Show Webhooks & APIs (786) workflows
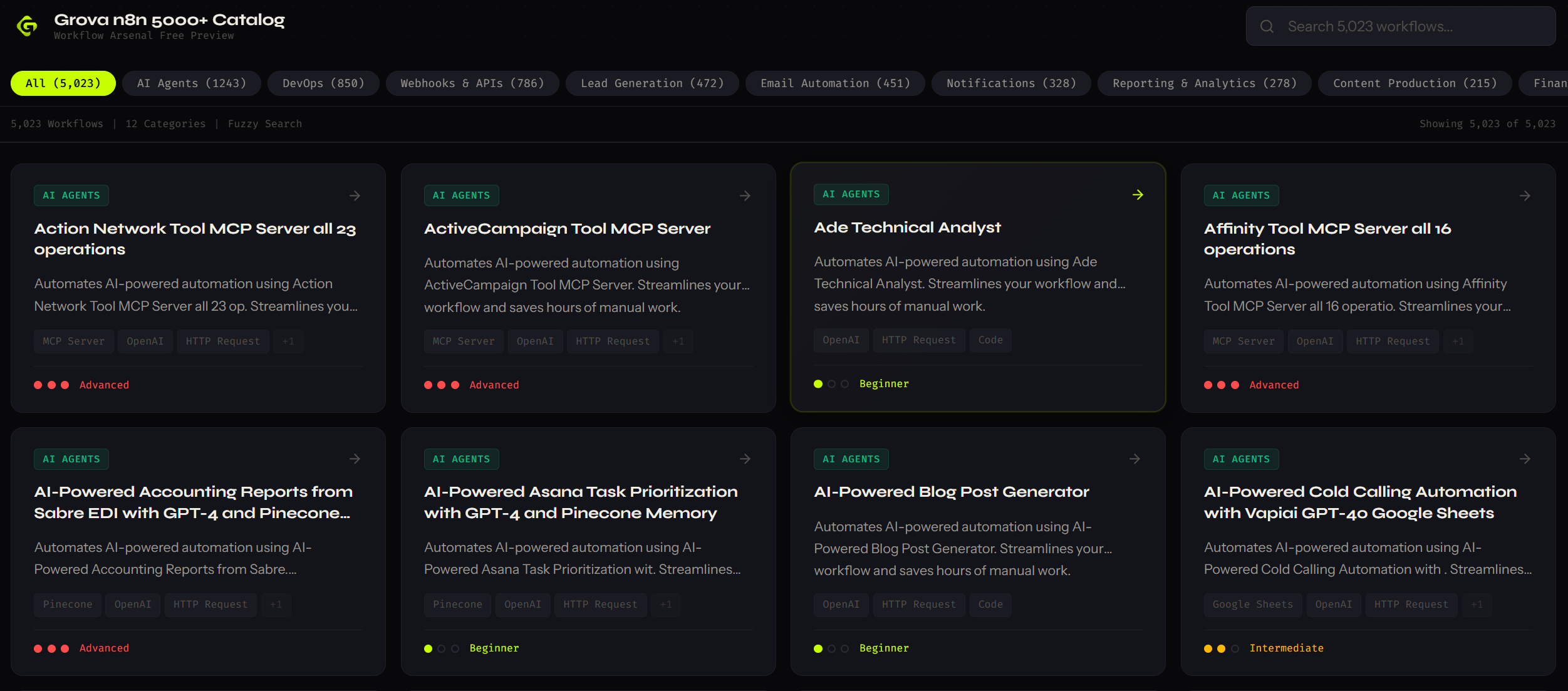The width and height of the screenshot is (1568, 691). pyautogui.click(x=472, y=83)
